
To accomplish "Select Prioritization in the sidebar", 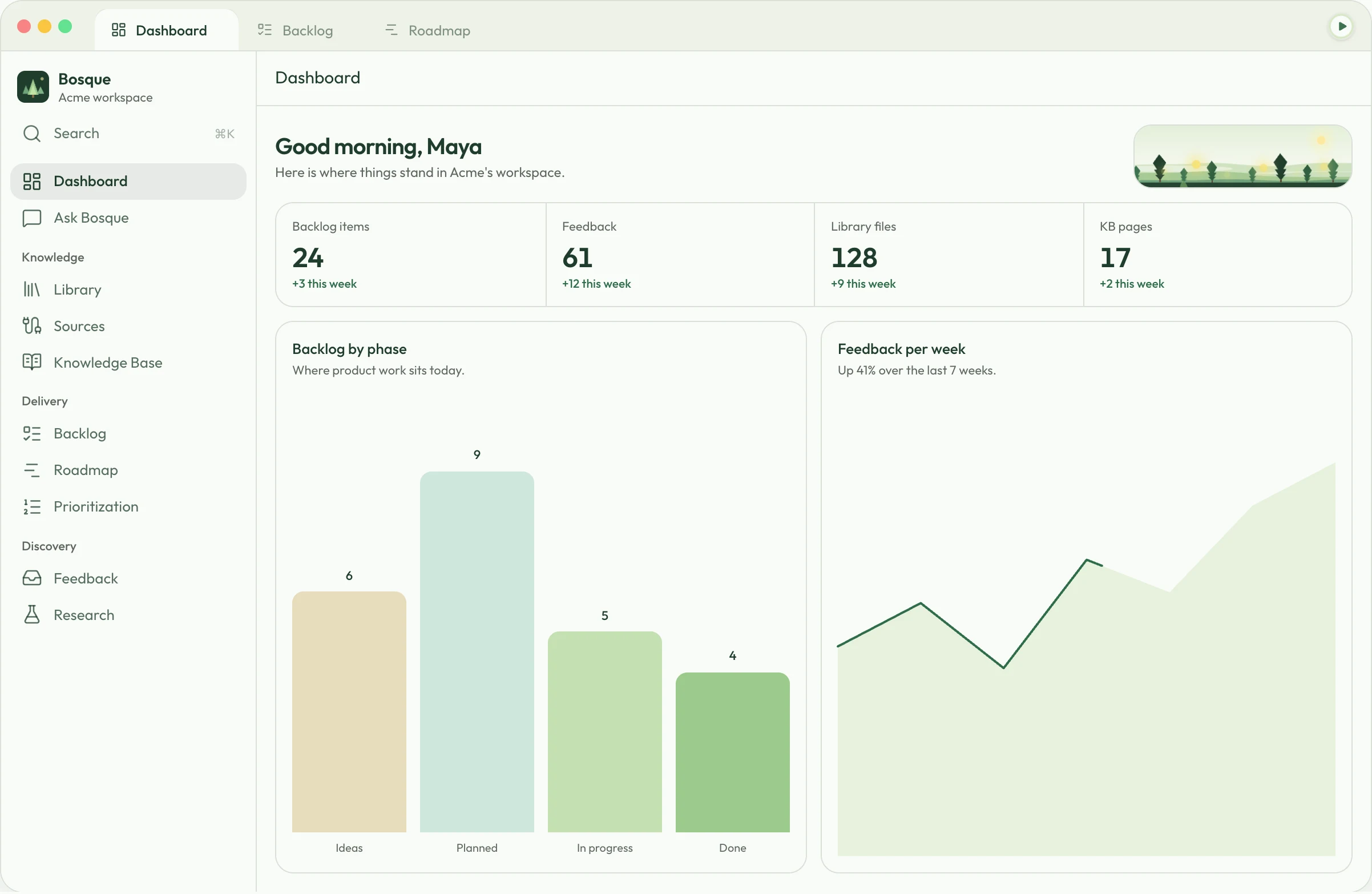I will (x=128, y=508).
